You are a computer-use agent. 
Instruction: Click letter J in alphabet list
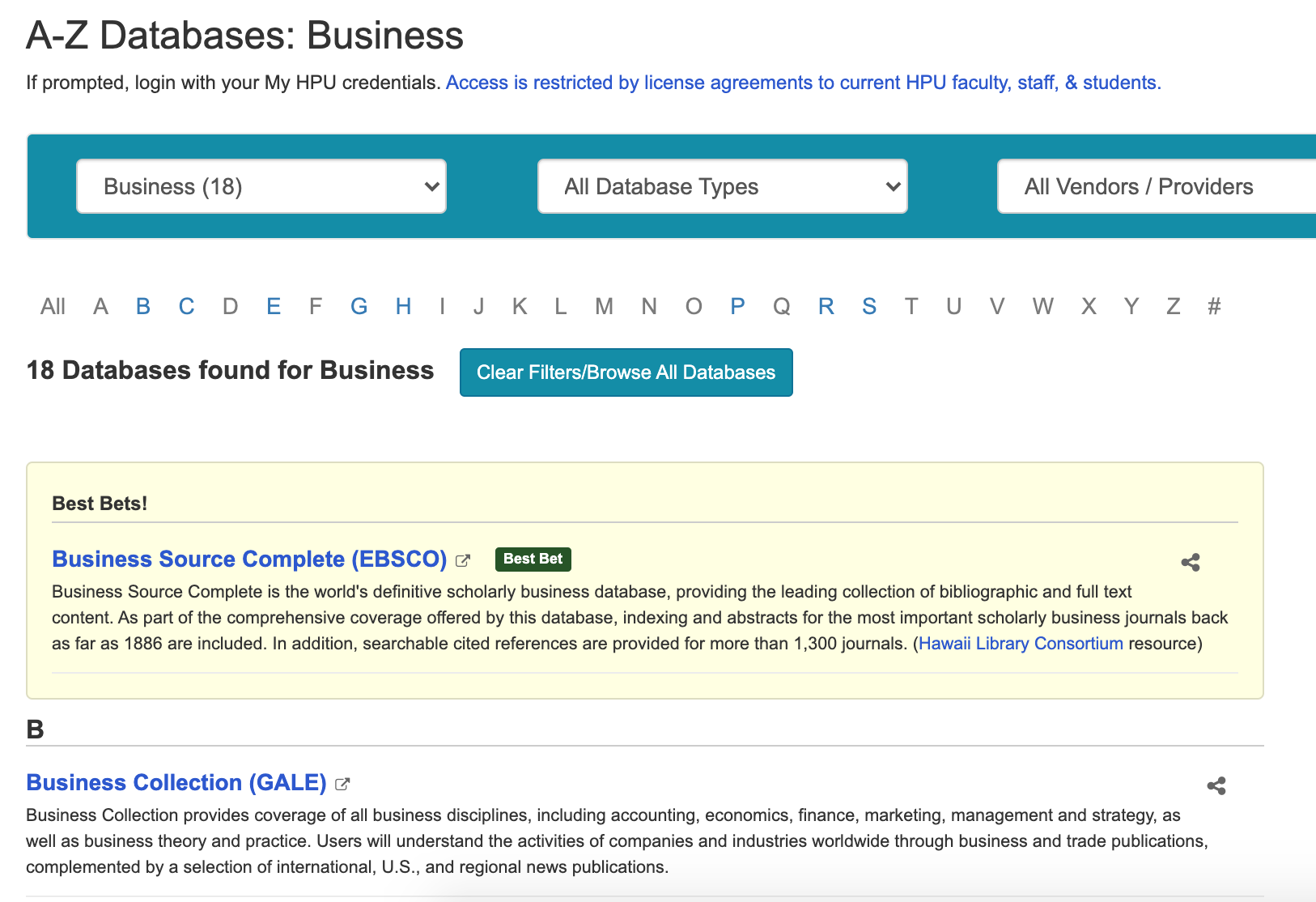click(x=479, y=306)
